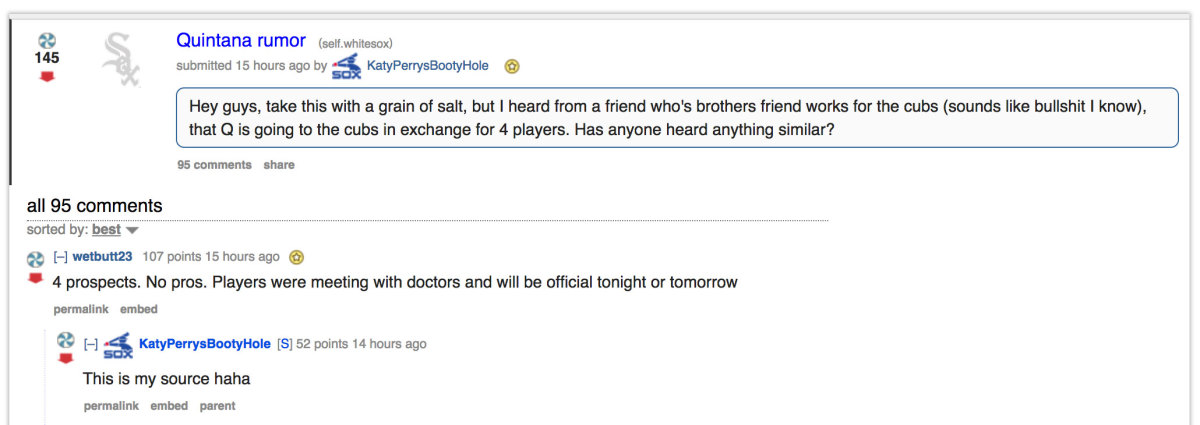This screenshot has width=1200, height=425.
Task: Downvote wetbutt23's comment
Action: pyautogui.click(x=35, y=277)
